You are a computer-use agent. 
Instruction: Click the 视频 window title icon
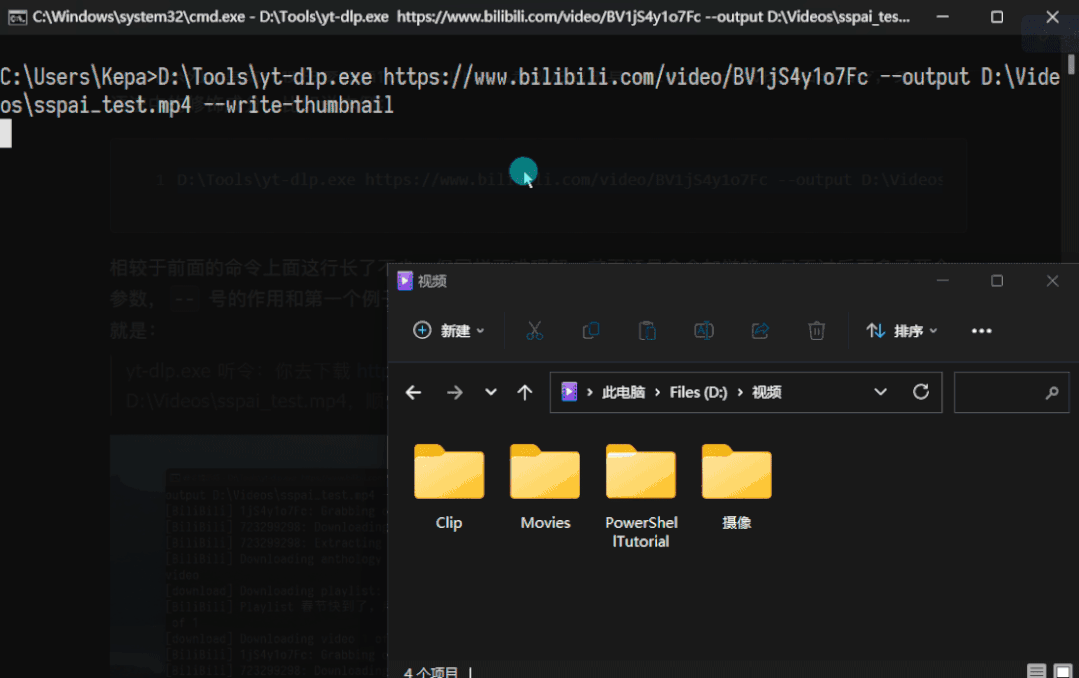point(405,281)
